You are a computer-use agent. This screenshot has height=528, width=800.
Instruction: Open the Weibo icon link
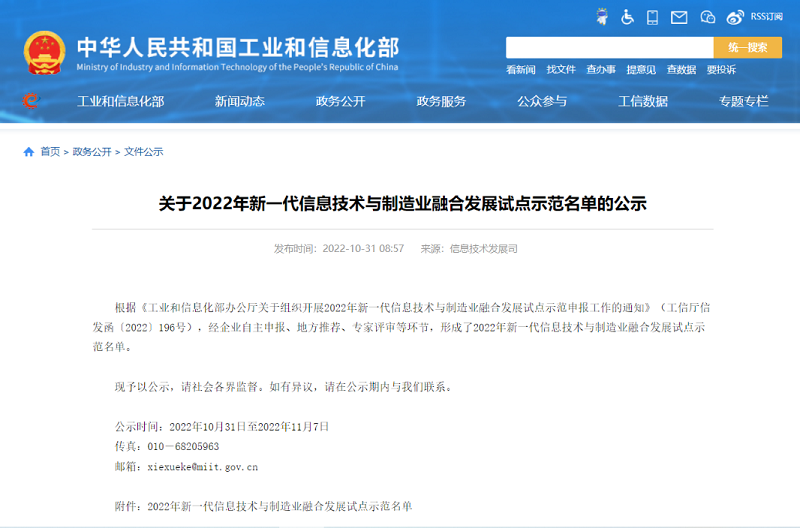point(735,17)
